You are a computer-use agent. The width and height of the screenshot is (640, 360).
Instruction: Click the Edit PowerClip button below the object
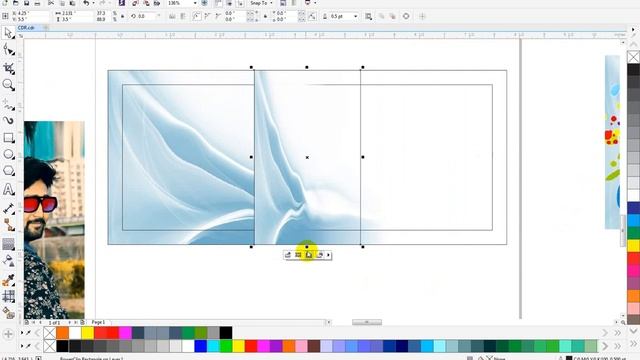coord(287,255)
